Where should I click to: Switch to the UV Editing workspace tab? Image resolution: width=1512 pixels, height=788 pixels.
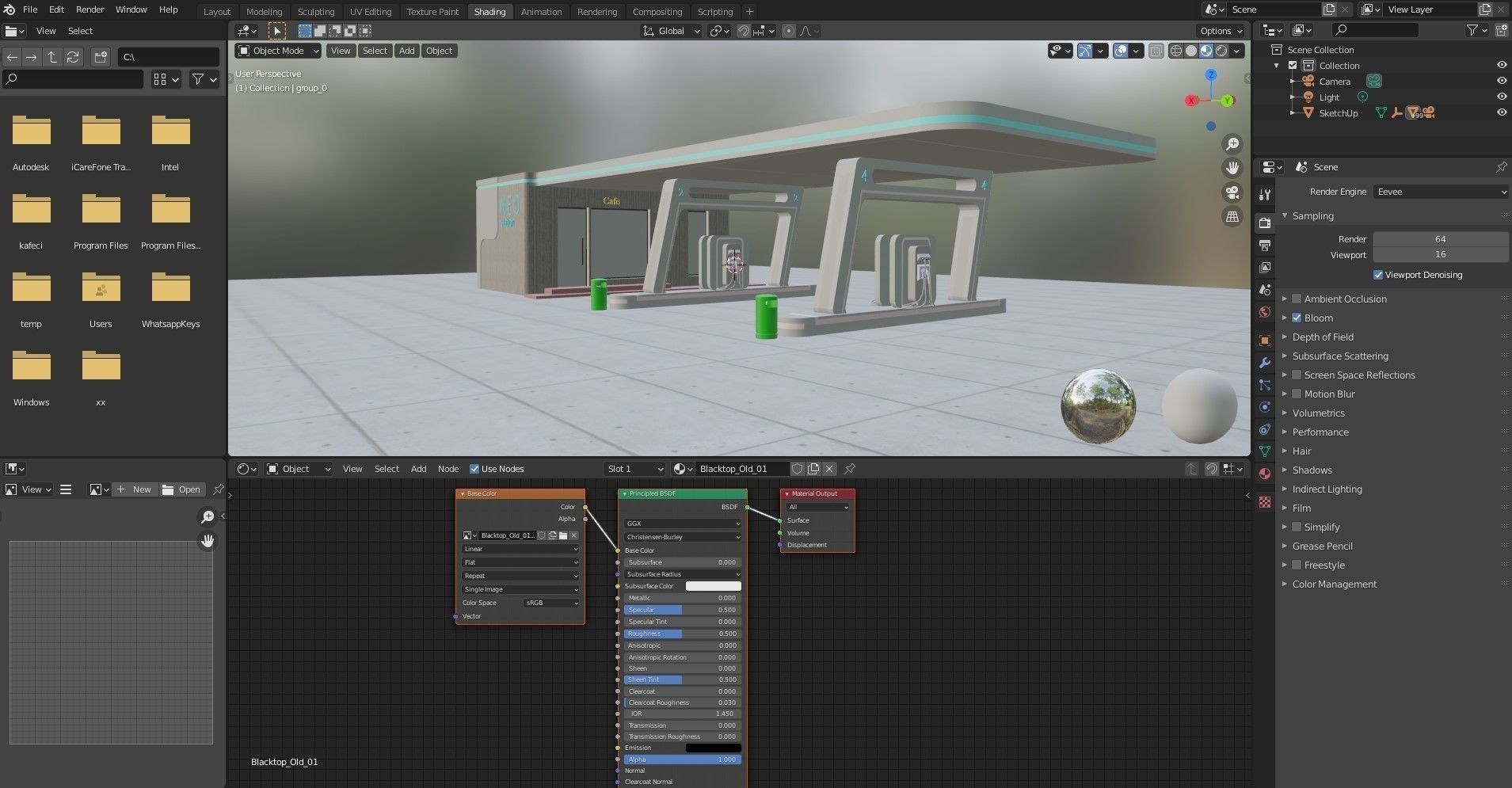[x=371, y=12]
